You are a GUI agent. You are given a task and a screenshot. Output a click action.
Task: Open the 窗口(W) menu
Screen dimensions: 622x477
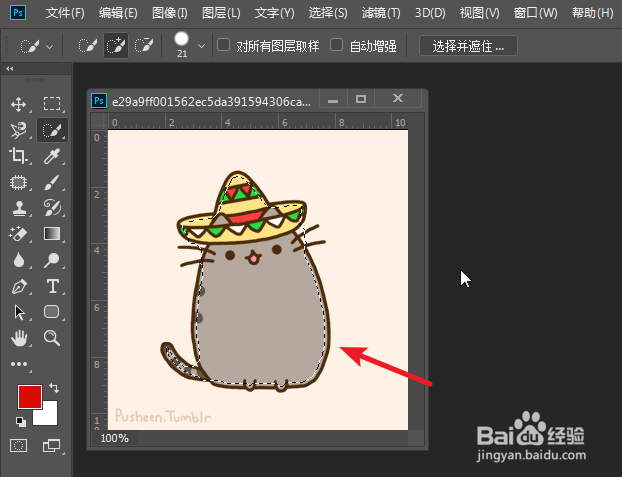(x=536, y=13)
